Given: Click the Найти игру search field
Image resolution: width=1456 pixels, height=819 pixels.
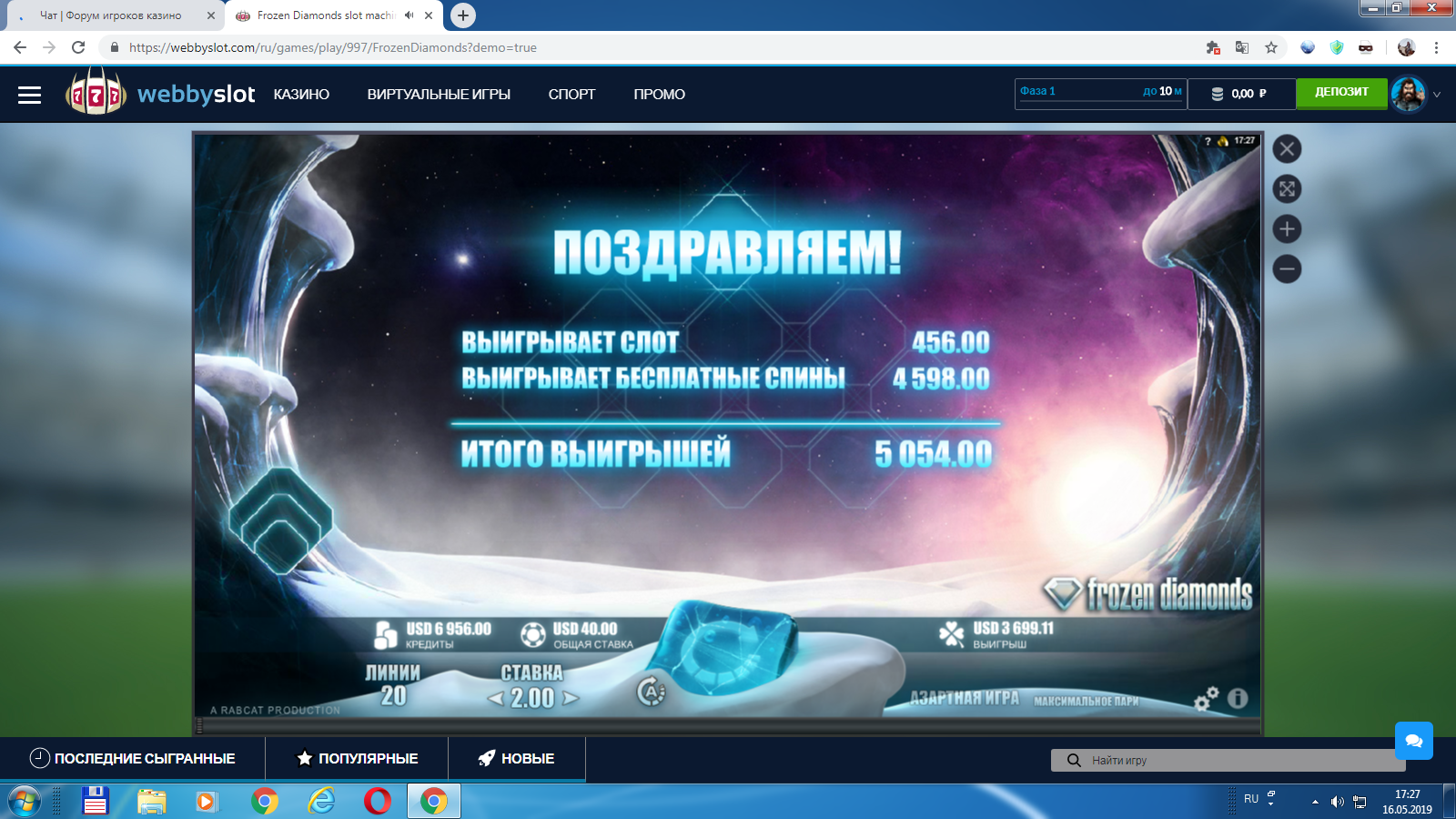Looking at the screenshot, I should 1228,761.
